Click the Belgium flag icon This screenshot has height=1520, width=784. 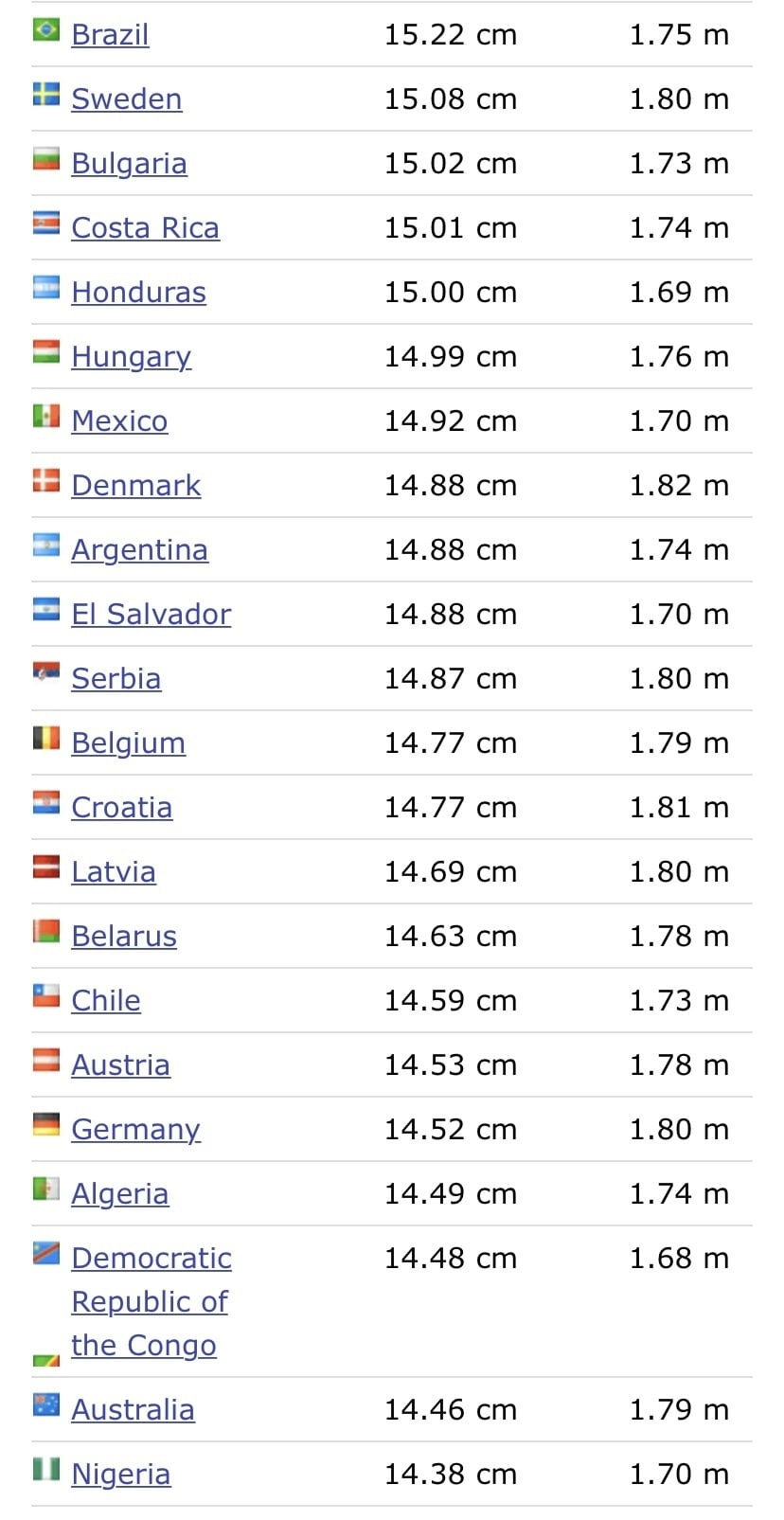click(x=46, y=738)
